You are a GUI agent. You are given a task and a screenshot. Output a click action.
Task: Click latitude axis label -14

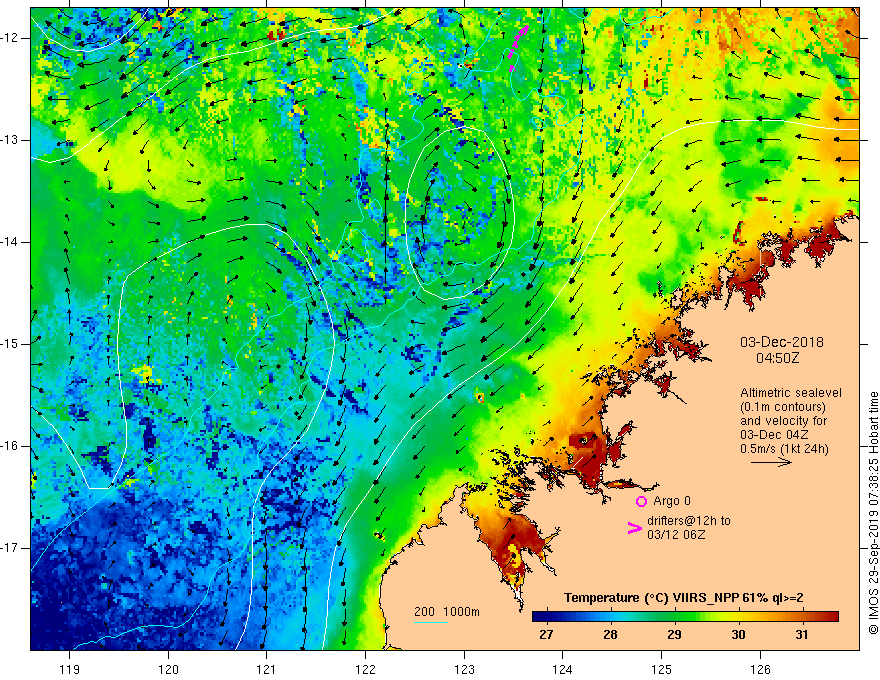pyautogui.click(x=10, y=242)
